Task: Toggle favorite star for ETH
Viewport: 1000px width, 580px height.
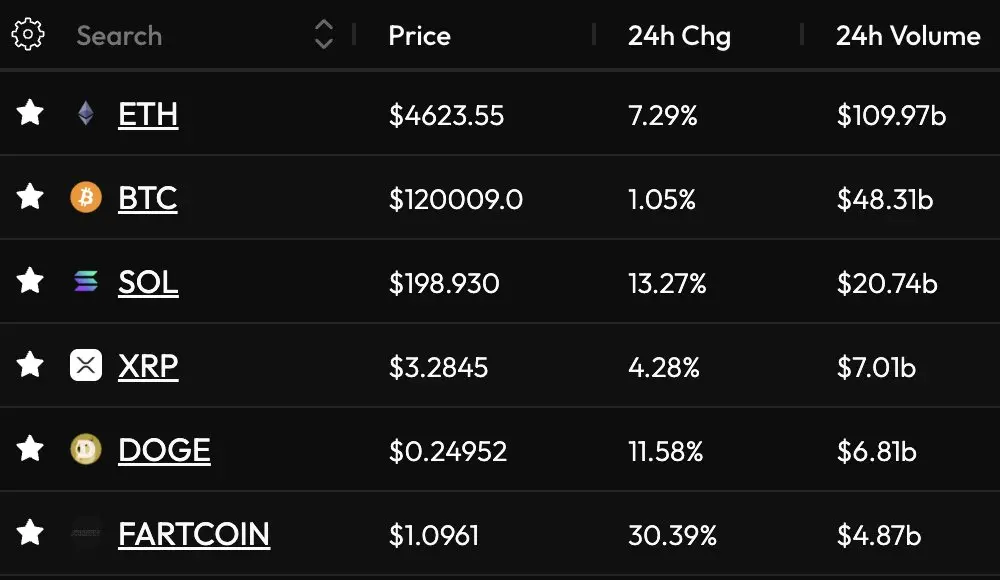Action: pos(30,113)
